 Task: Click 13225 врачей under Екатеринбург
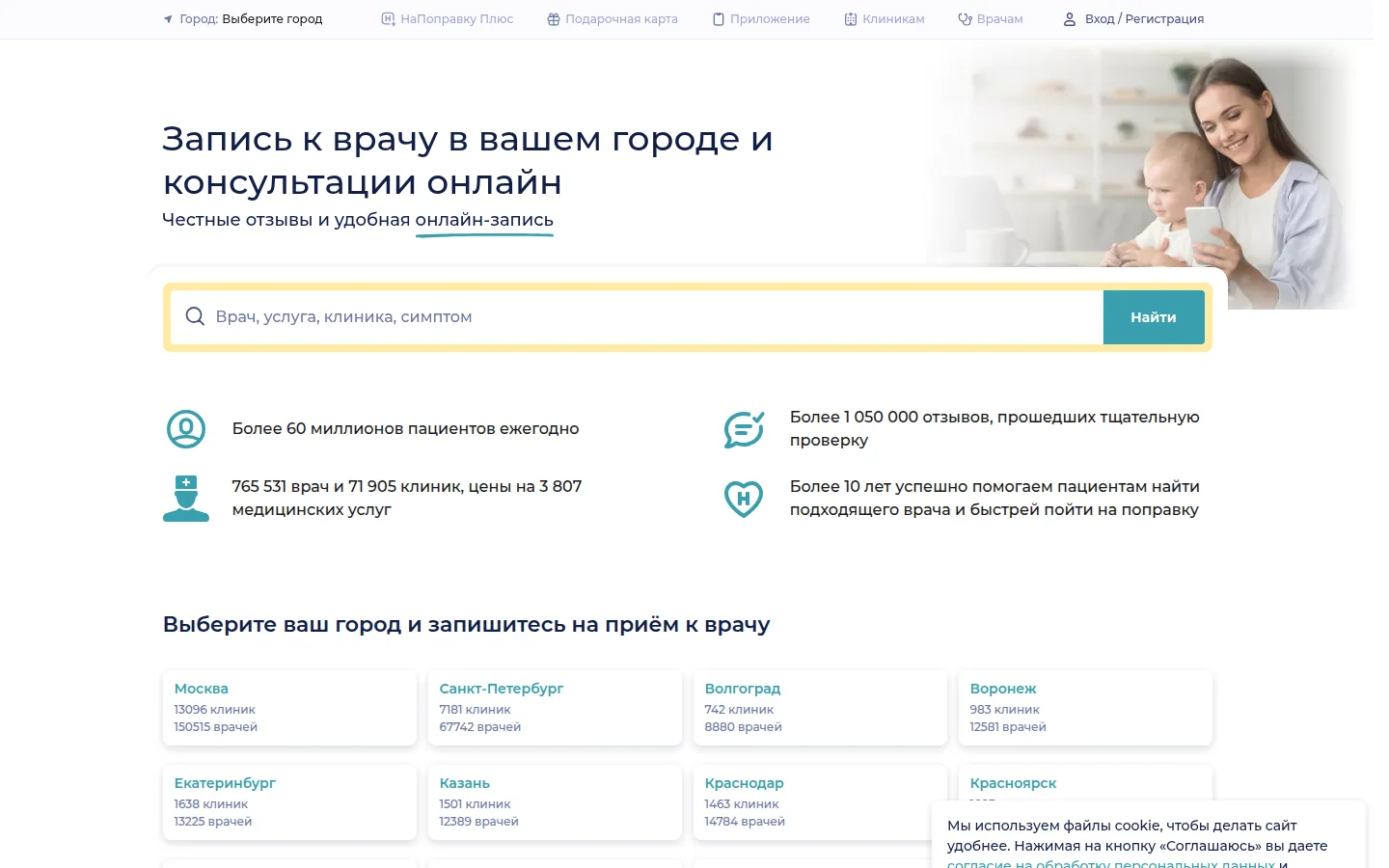click(212, 822)
